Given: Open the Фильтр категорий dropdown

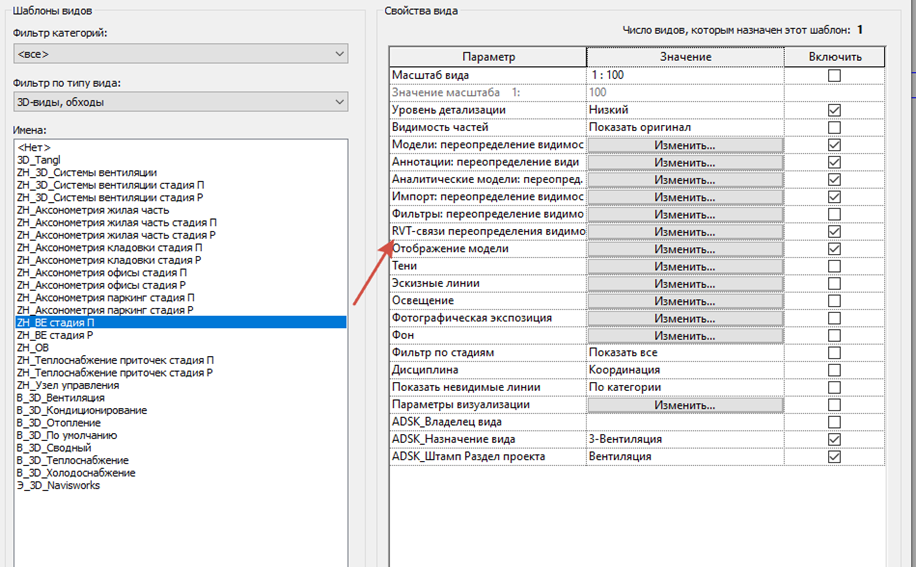Looking at the screenshot, I should point(181,54).
